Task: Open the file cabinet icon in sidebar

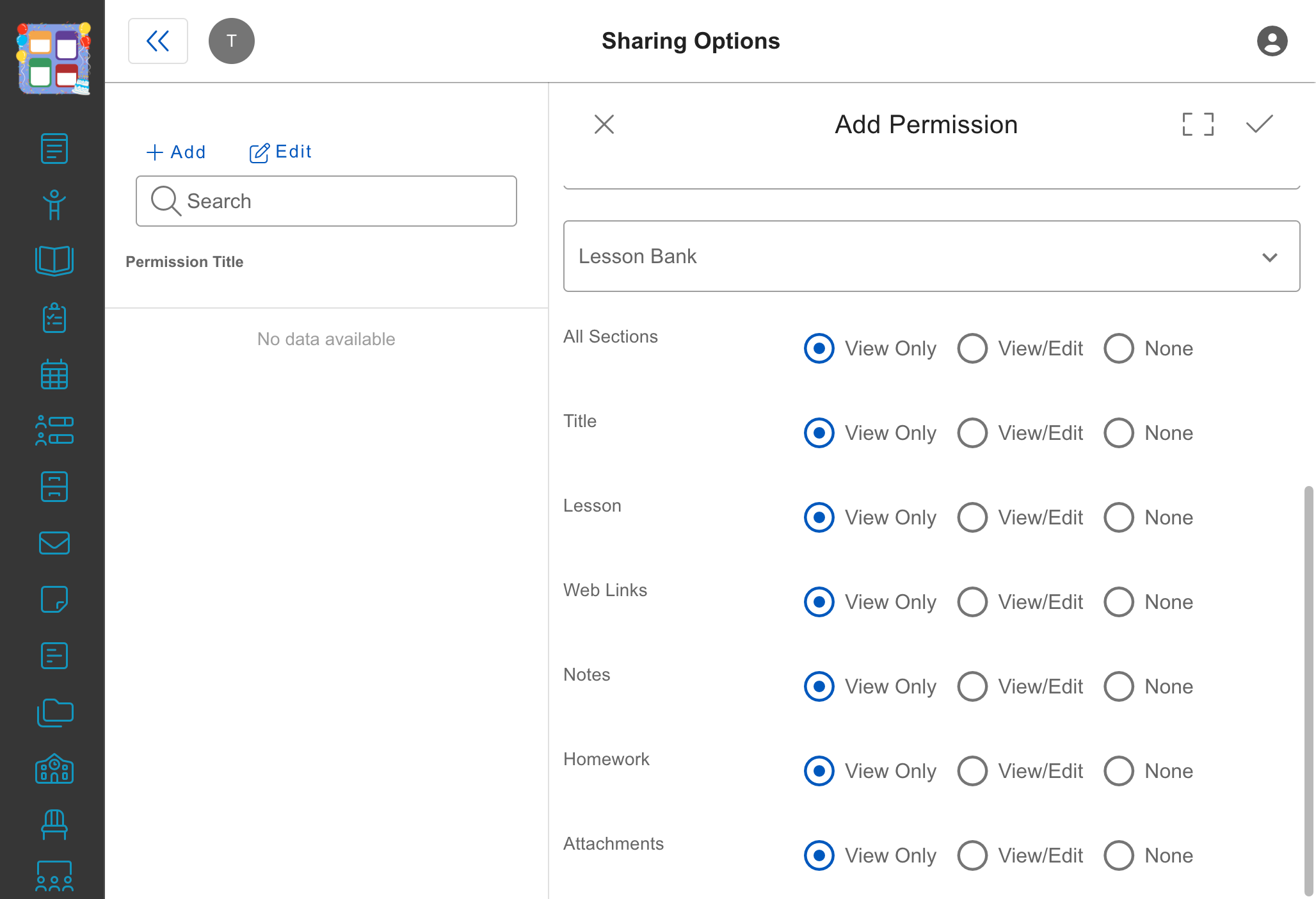Action: point(54,487)
